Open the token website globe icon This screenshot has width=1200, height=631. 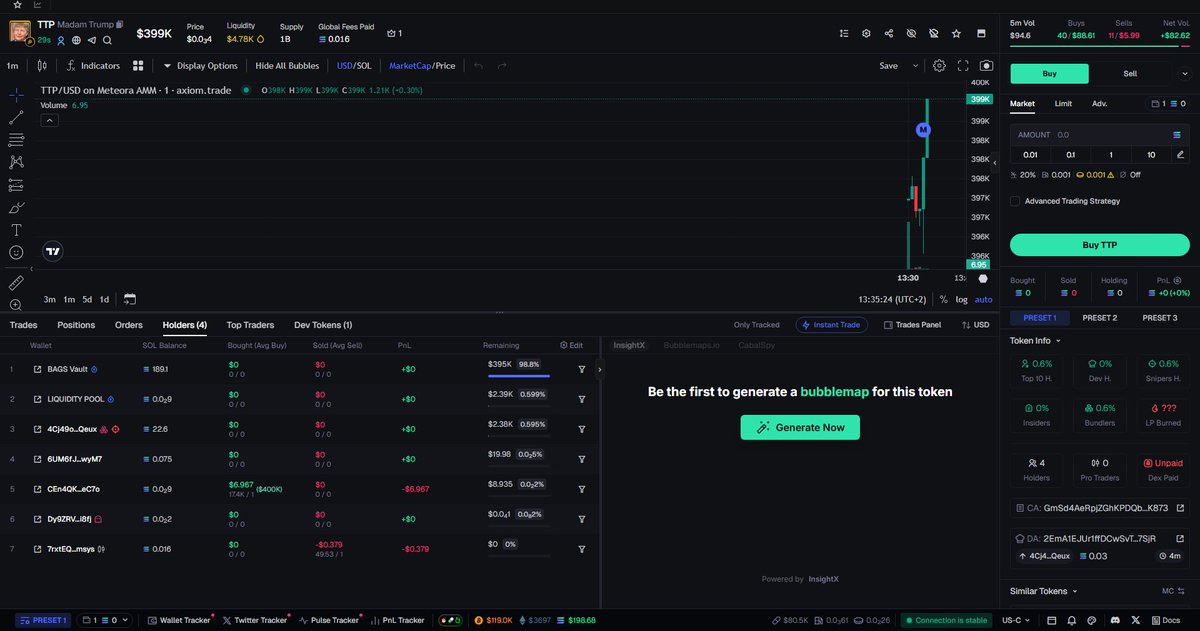point(76,40)
